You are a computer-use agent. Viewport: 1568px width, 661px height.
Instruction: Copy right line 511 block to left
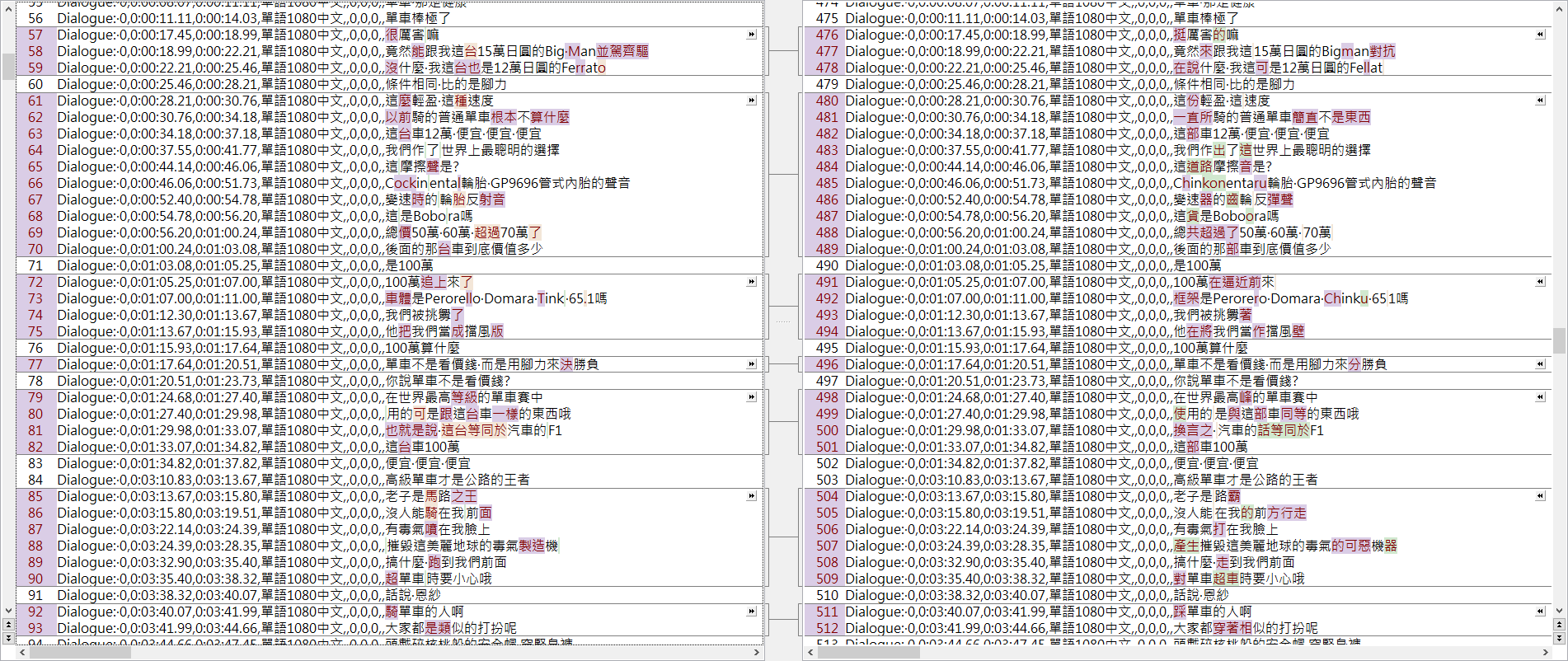pyautogui.click(x=1540, y=612)
